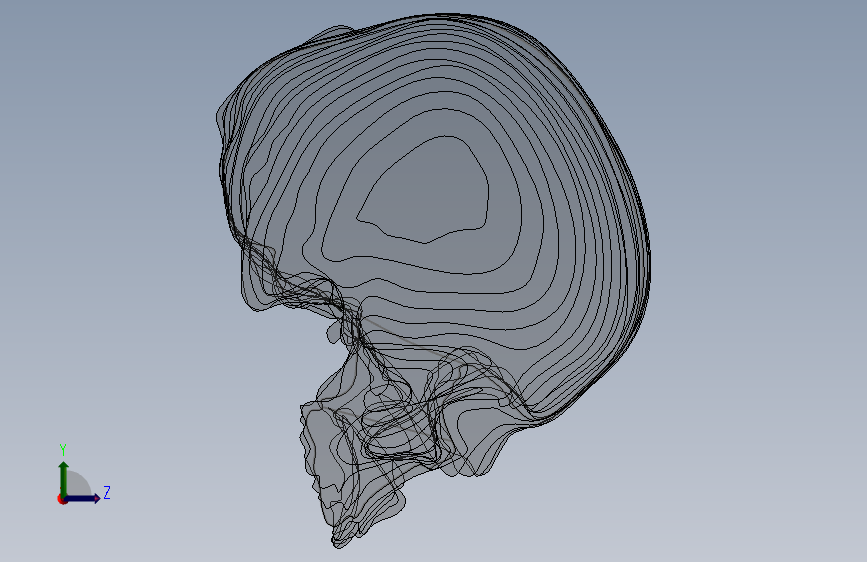Click the green Y axis arrow

pyautogui.click(x=64, y=479)
